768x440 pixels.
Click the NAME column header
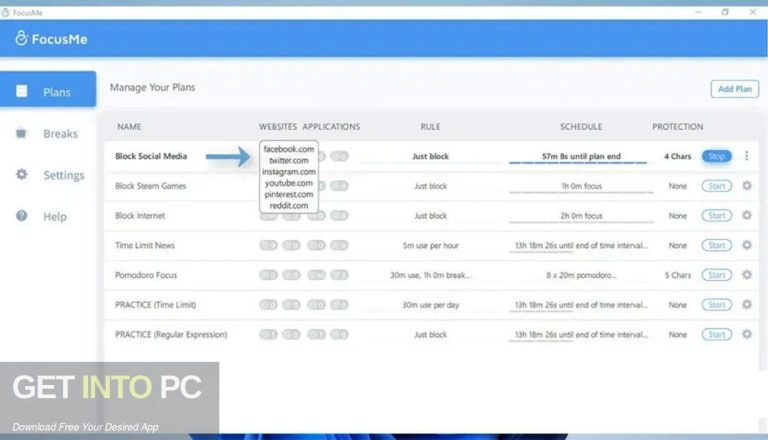coord(129,126)
